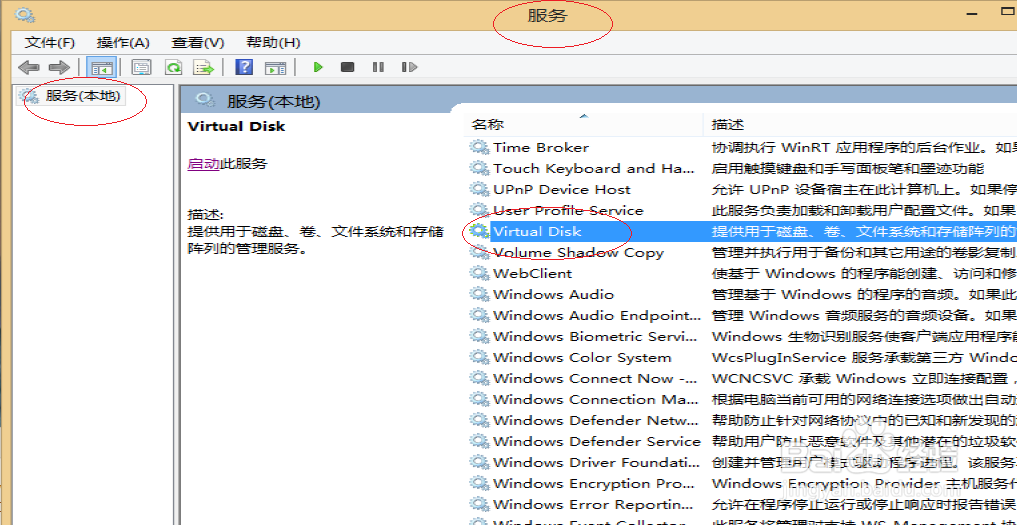1017x525 pixels.
Task: Select the WebClient service
Action: [x=532, y=273]
